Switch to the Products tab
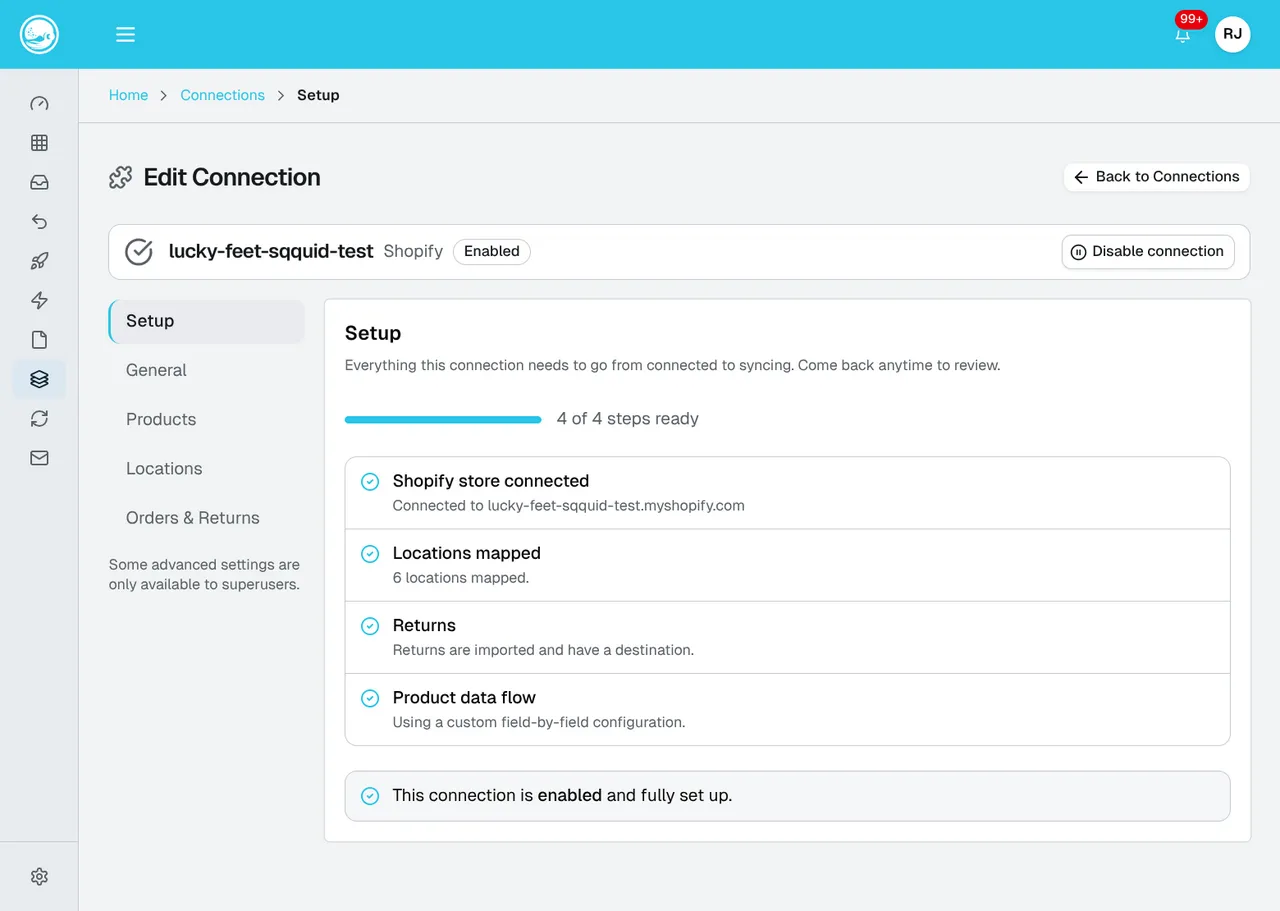 click(206, 420)
